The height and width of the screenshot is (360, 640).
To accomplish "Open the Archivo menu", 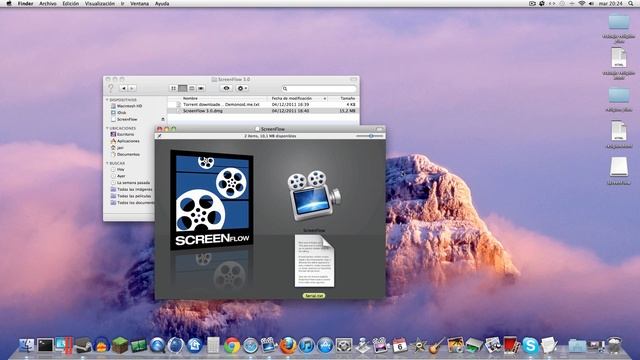I will pyautogui.click(x=48, y=3).
